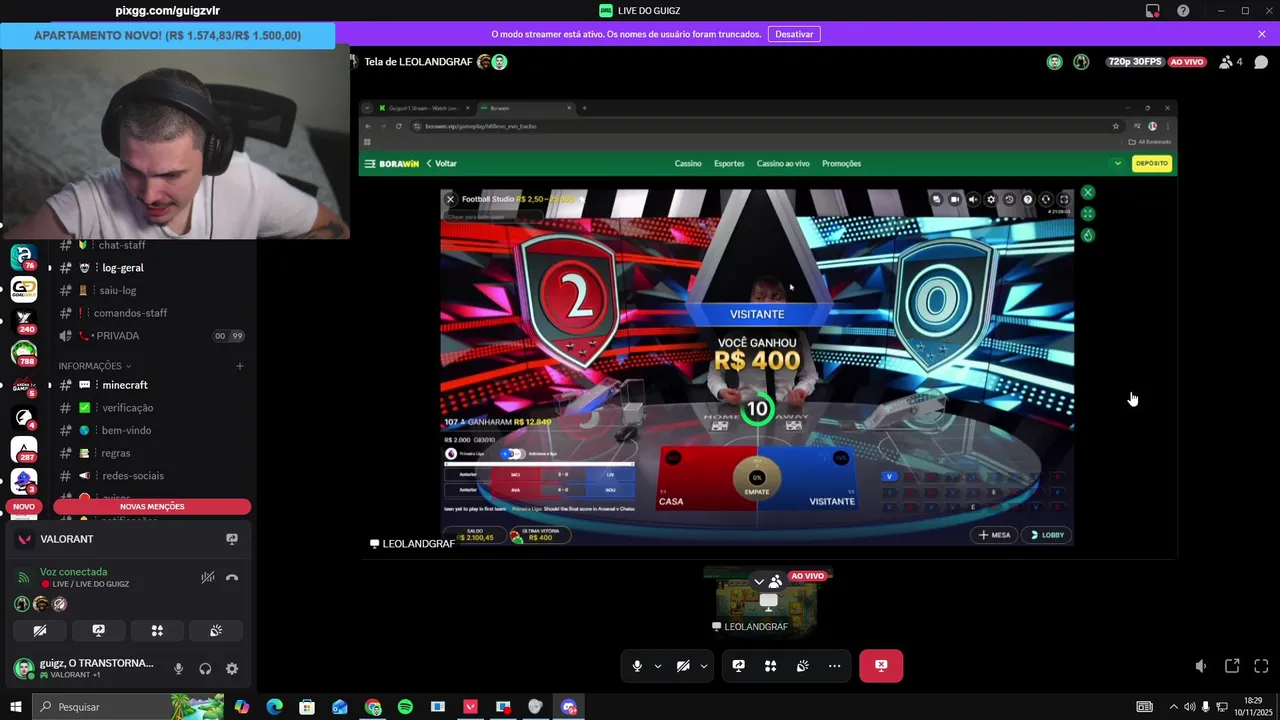Jump to NOVAS MENÇÕES
Viewport: 1280px width, 720px height.
[x=152, y=507]
